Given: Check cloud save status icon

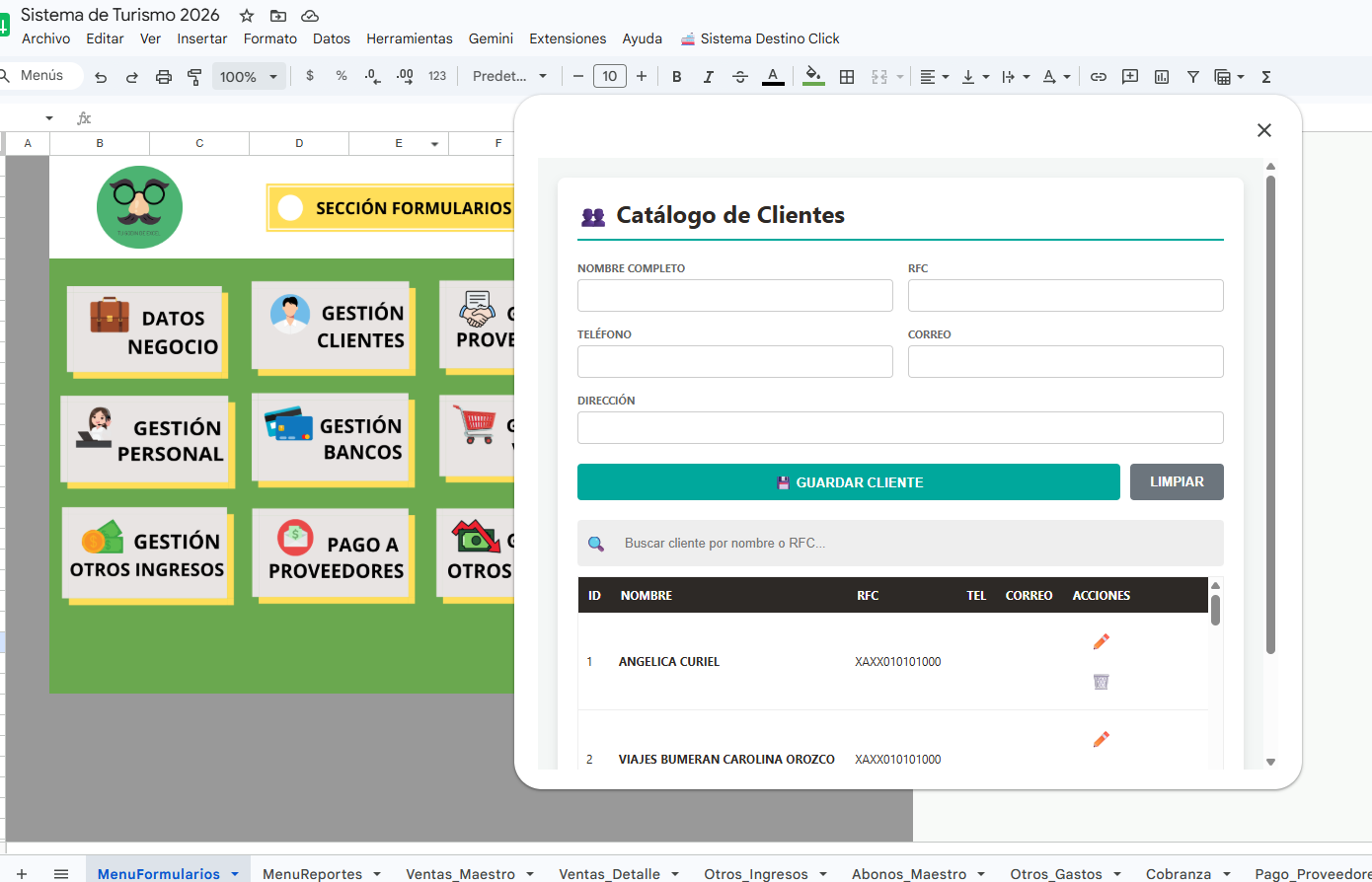Looking at the screenshot, I should pos(310,16).
